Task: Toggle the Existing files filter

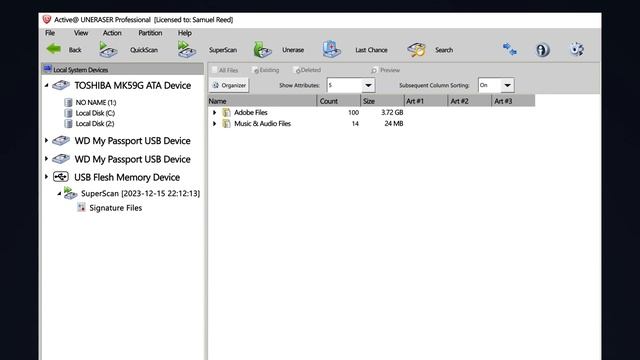Action: (x=255, y=70)
